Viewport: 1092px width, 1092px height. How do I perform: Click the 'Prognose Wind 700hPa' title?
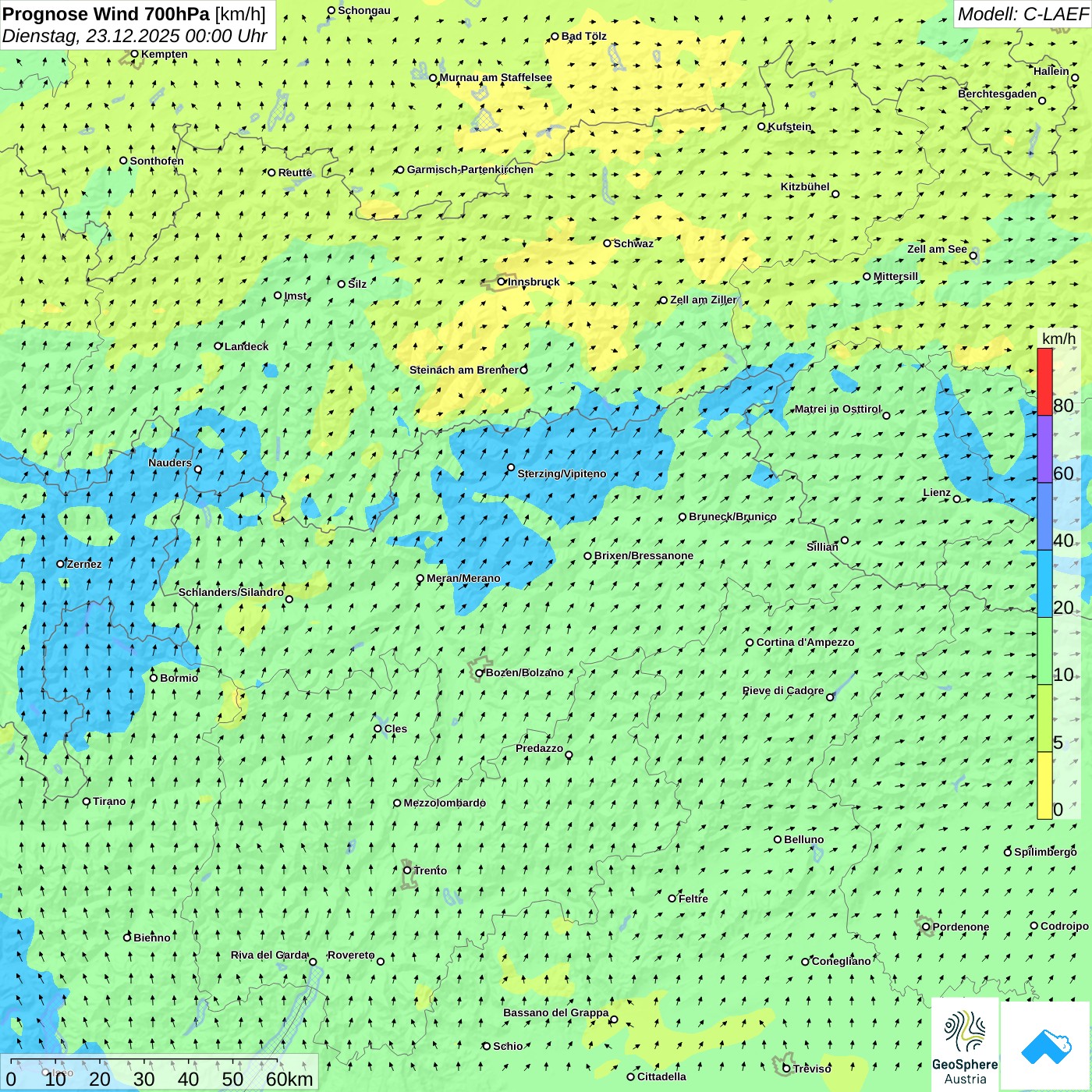(106, 14)
